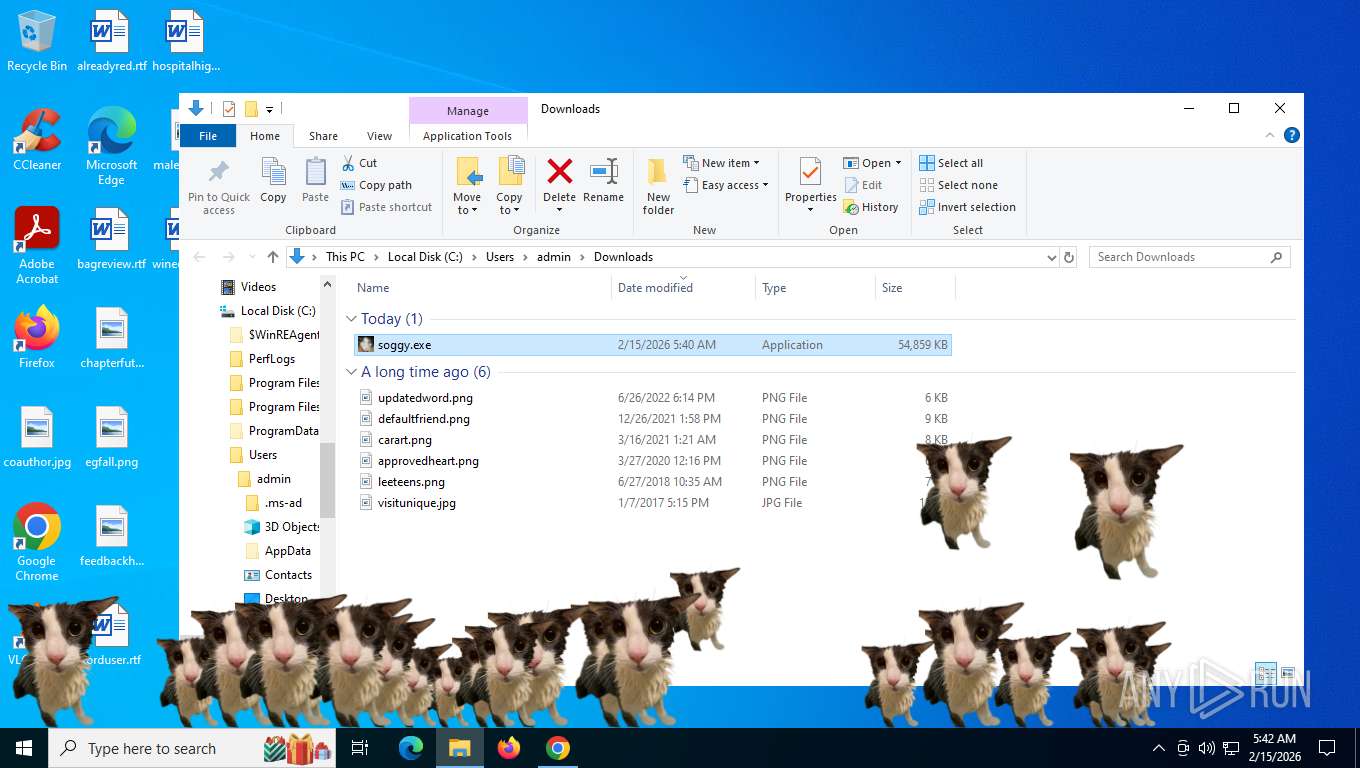
Task: Click Pin to Quick access icon
Action: pyautogui.click(x=218, y=171)
